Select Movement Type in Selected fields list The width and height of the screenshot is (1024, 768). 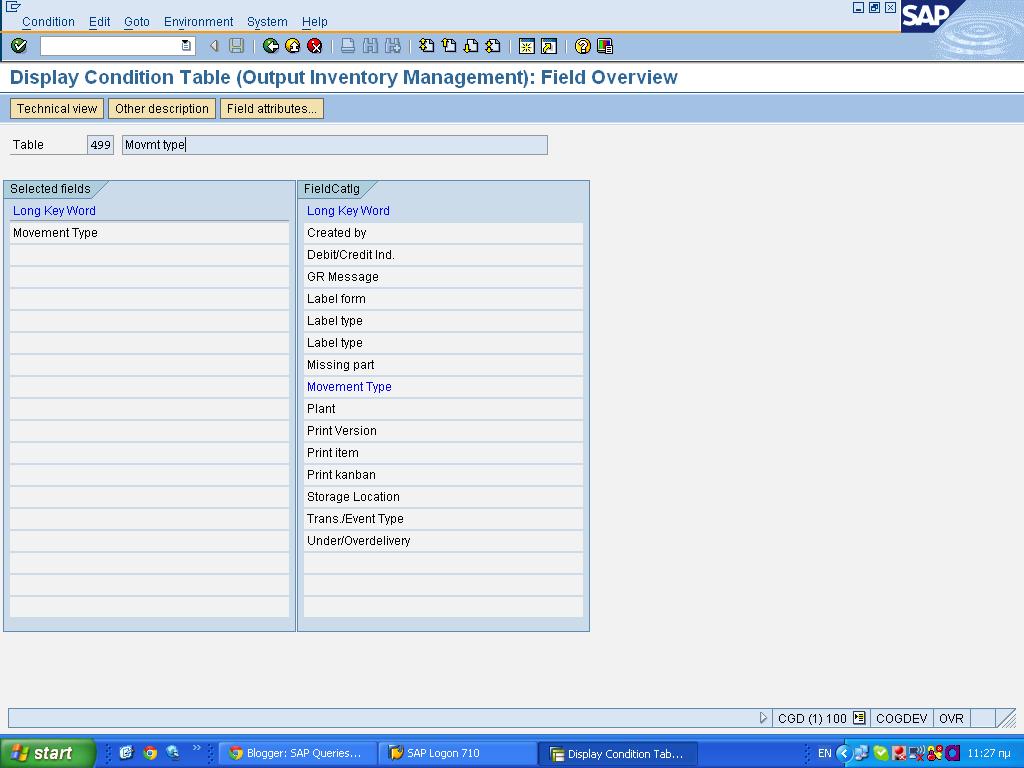(150, 233)
